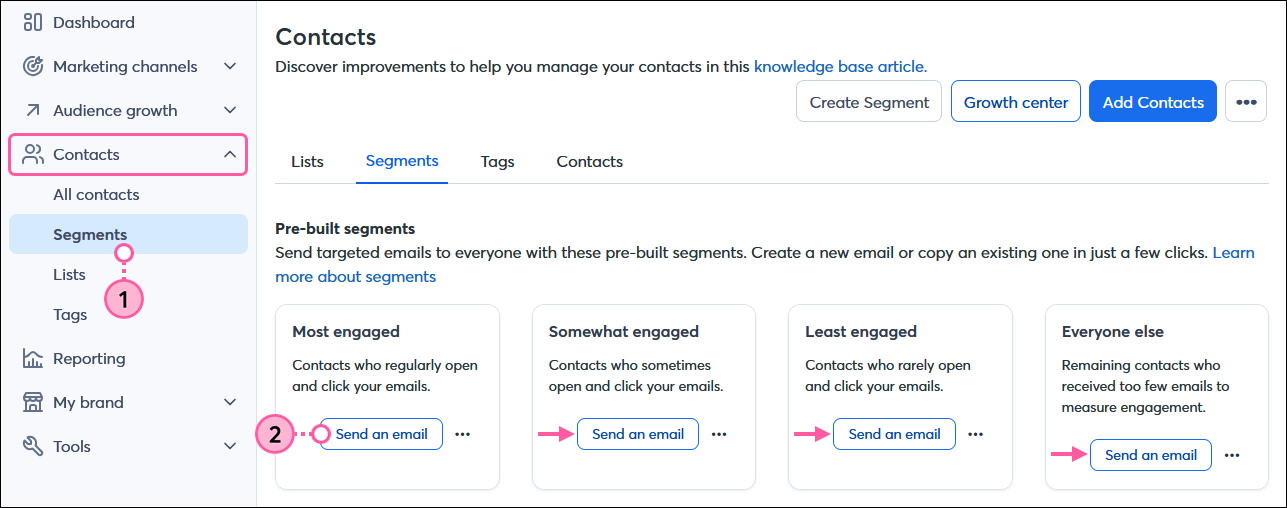The image size is (1287, 508).
Task: Collapse the Contacts section chevron
Action: [230, 154]
